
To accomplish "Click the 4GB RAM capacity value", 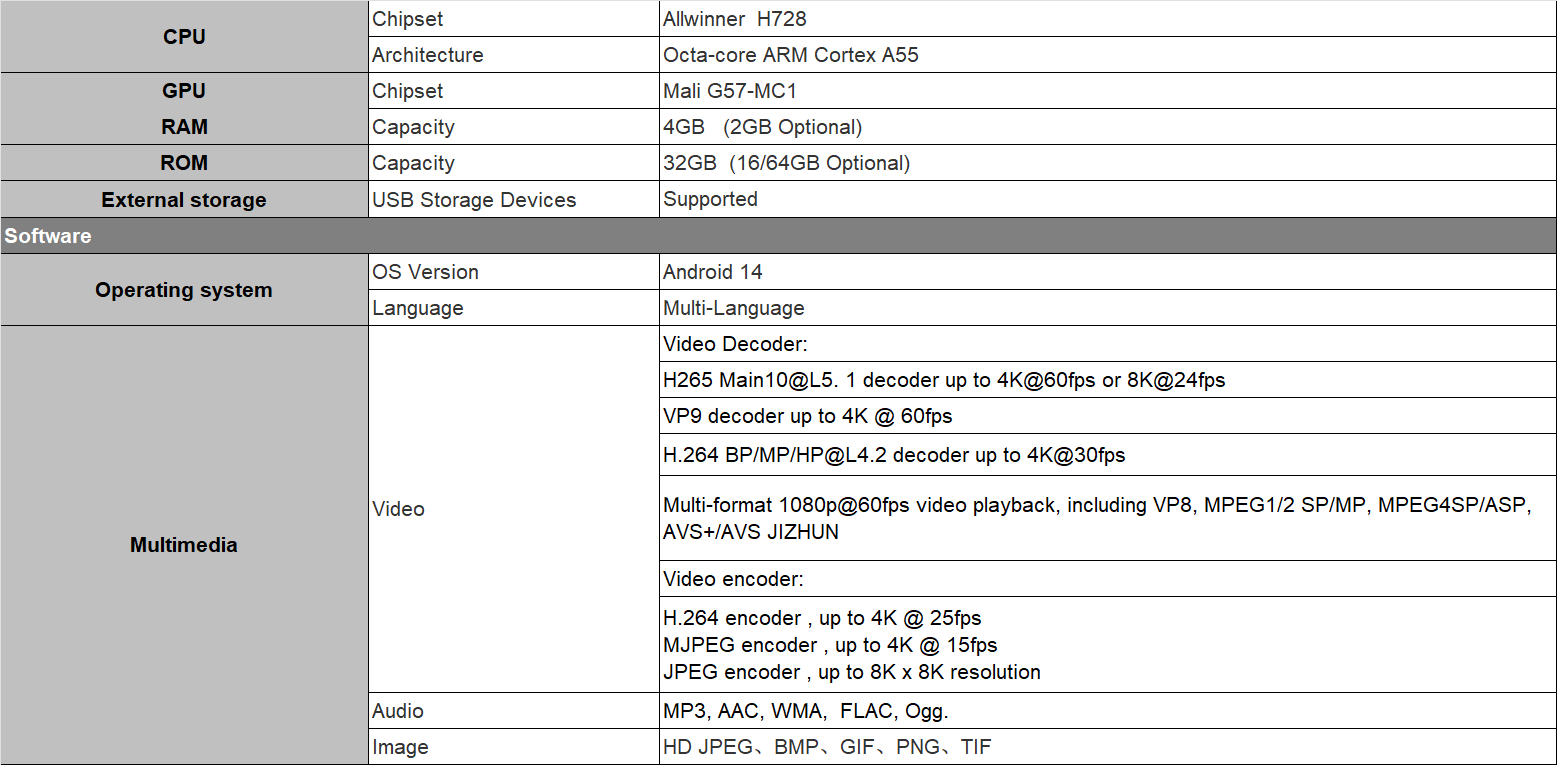I will tap(1108, 127).
